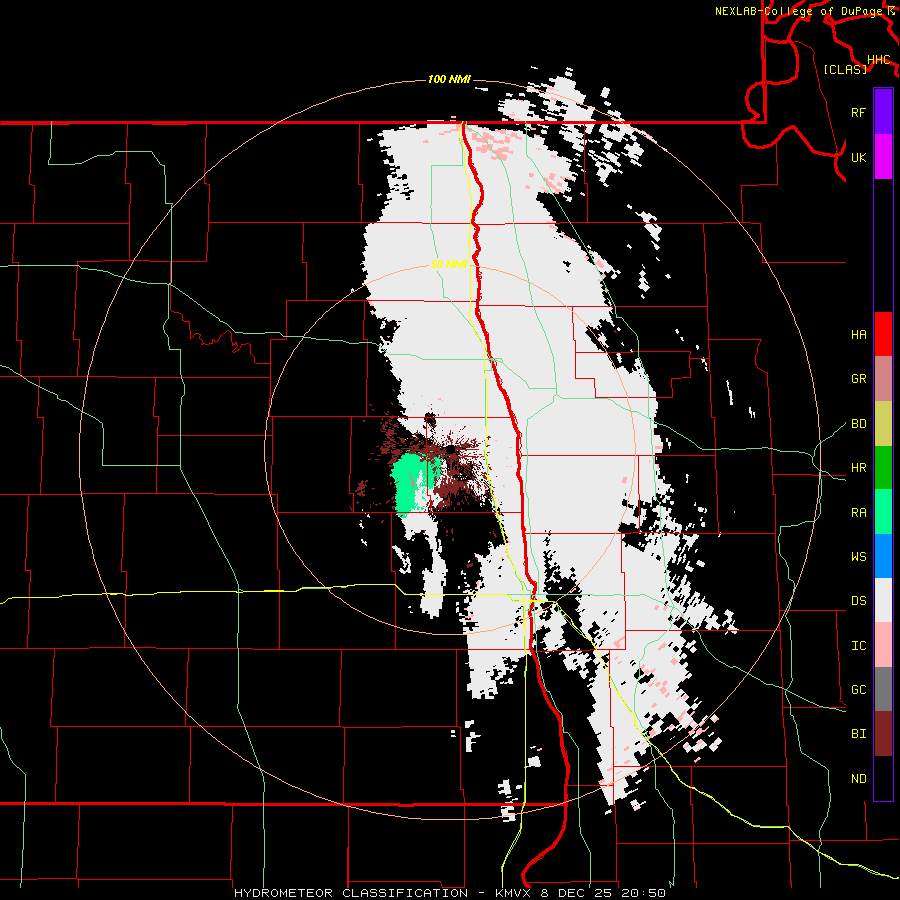
Task: Click the [CLAS] label
Action: point(845,69)
